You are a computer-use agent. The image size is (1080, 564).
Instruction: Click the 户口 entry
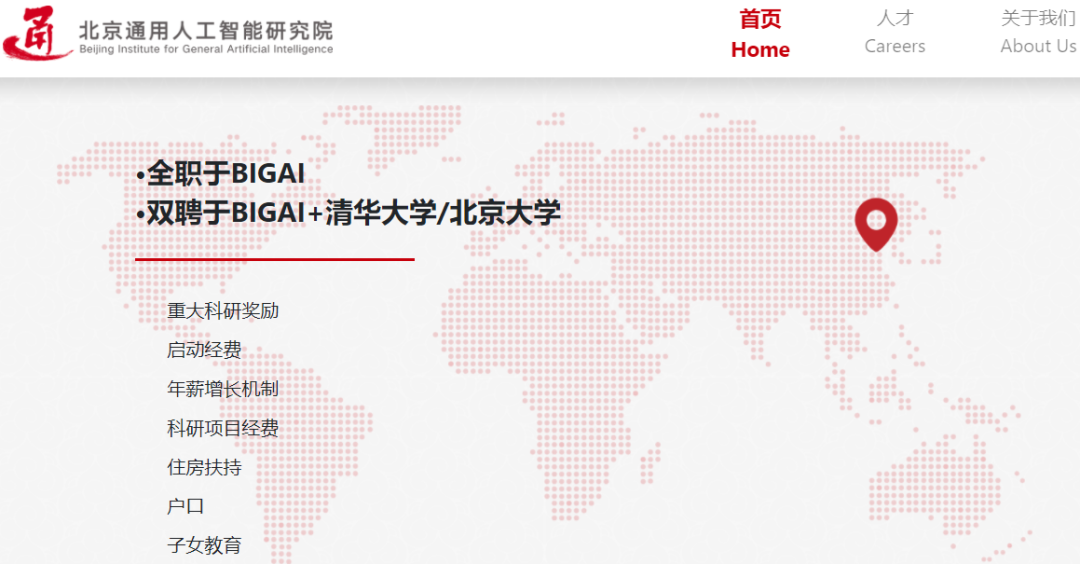coord(185,506)
